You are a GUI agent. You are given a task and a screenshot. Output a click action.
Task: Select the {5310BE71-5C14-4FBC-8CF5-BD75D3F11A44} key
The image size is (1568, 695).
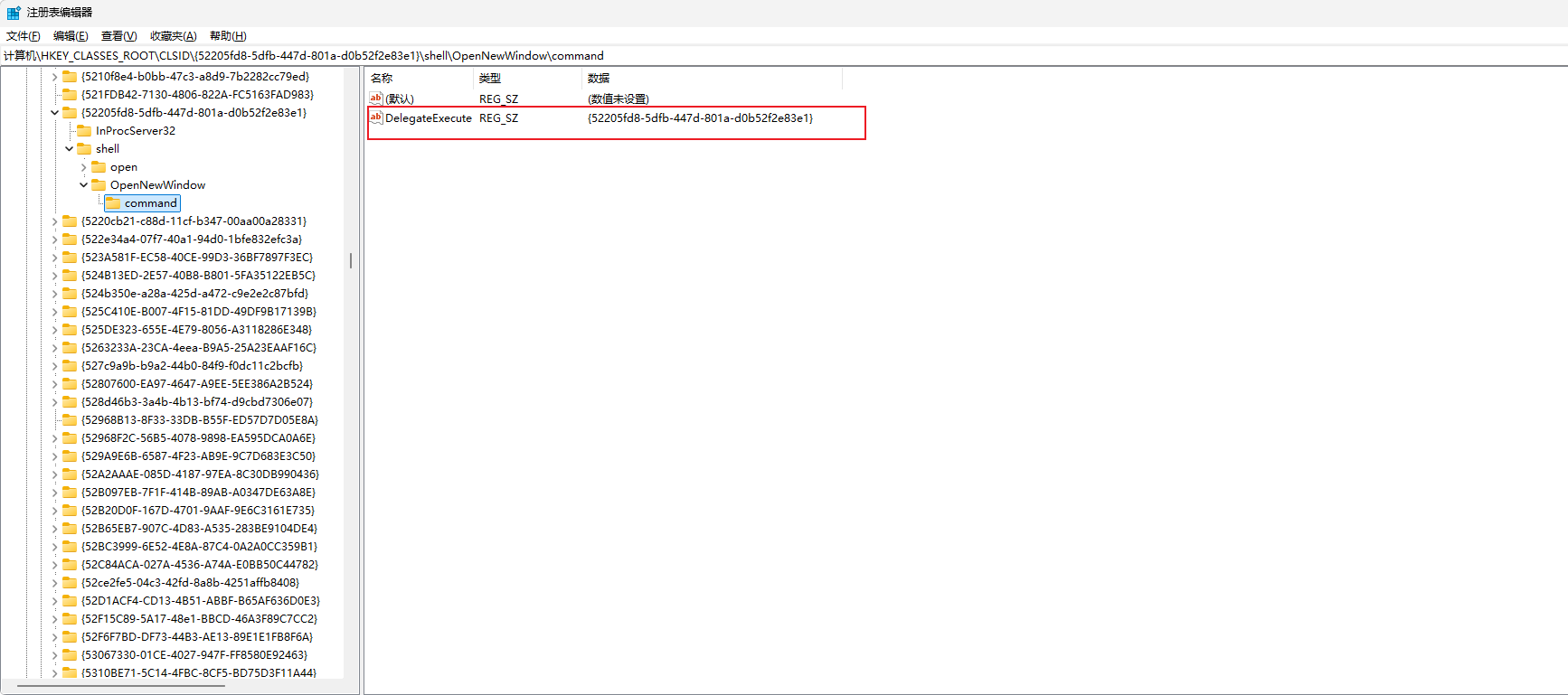[199, 673]
